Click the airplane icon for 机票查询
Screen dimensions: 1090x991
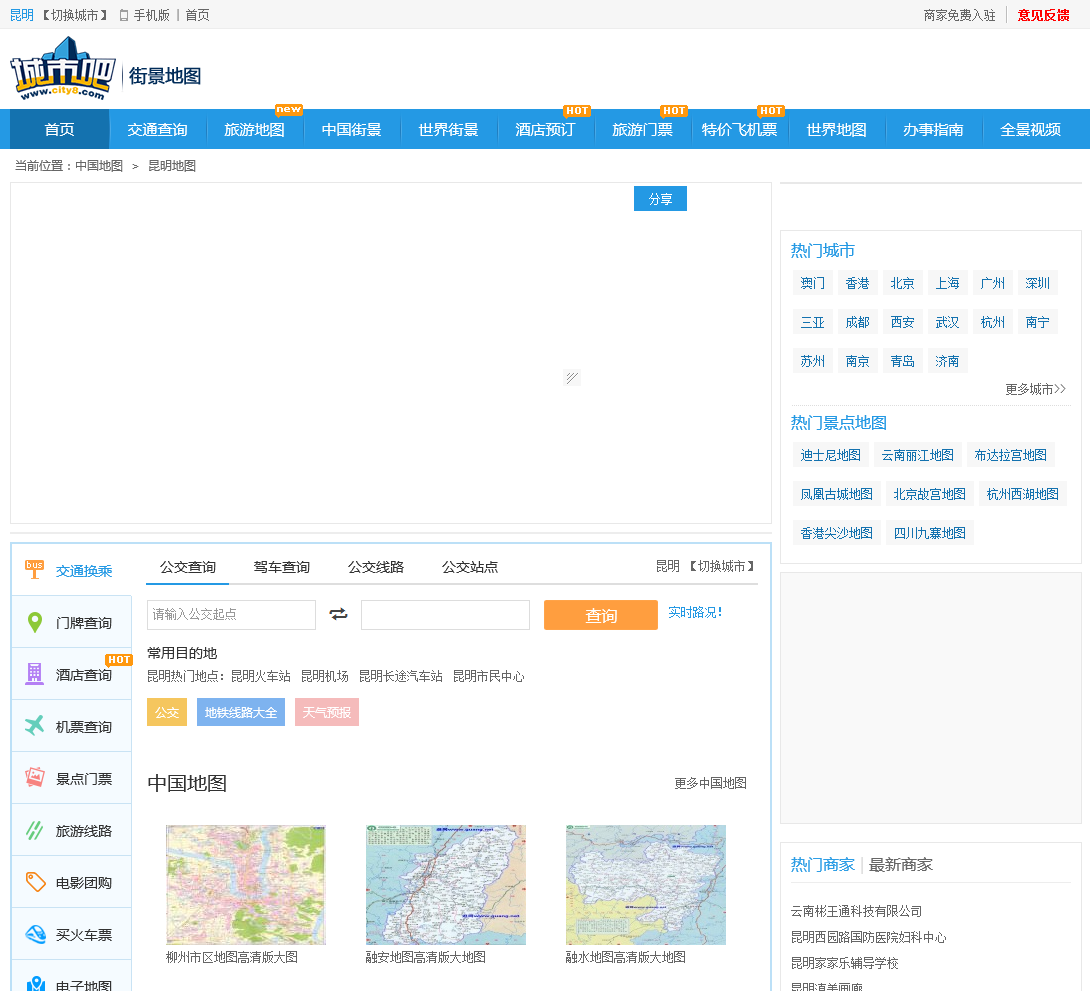point(35,726)
